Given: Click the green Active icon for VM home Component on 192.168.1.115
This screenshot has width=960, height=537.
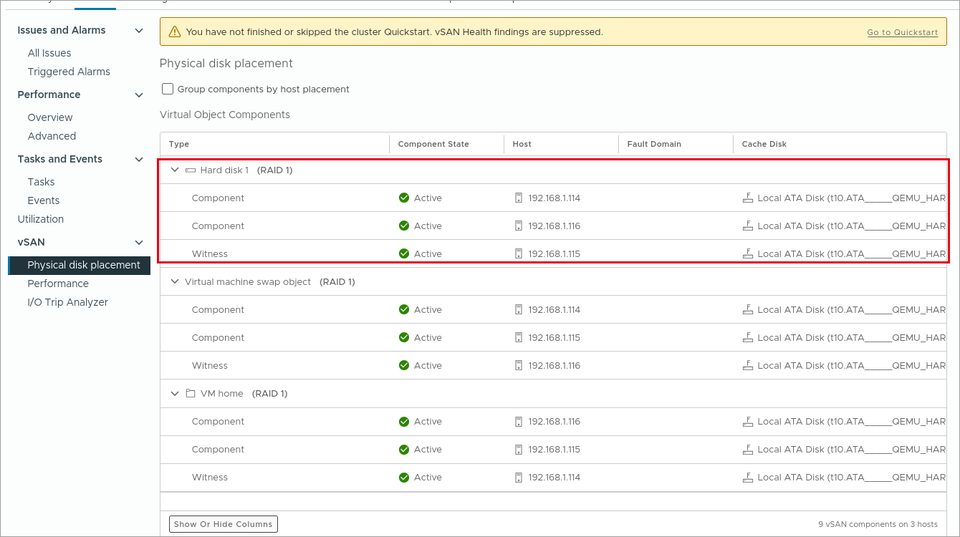Looking at the screenshot, I should click(404, 449).
